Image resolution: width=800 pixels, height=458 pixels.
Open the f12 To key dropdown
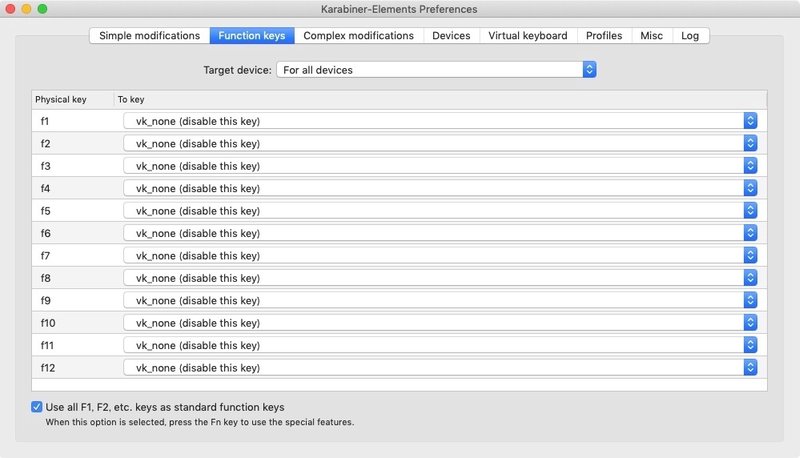440,368
